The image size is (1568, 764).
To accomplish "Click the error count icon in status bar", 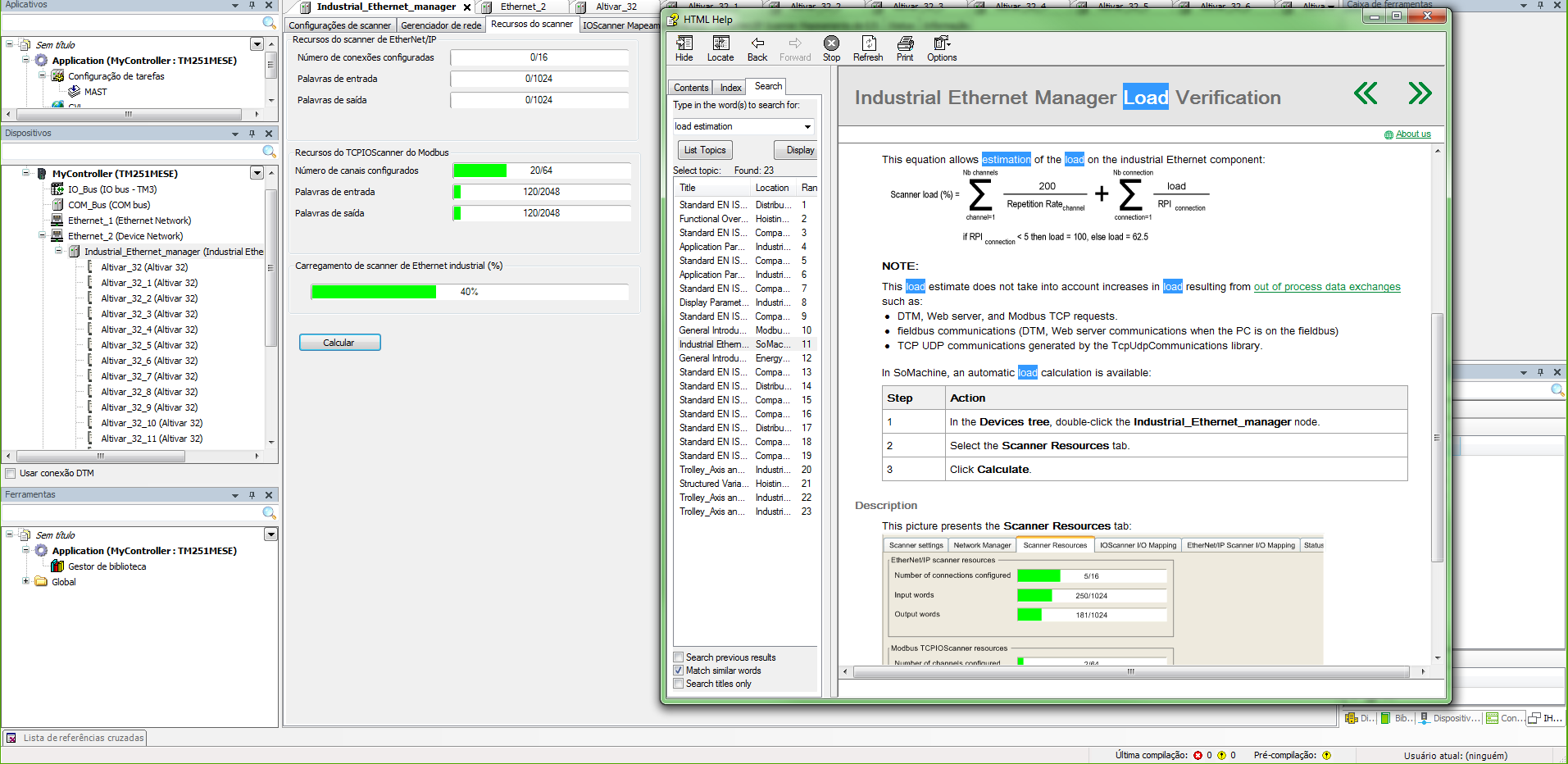I will (x=1198, y=756).
